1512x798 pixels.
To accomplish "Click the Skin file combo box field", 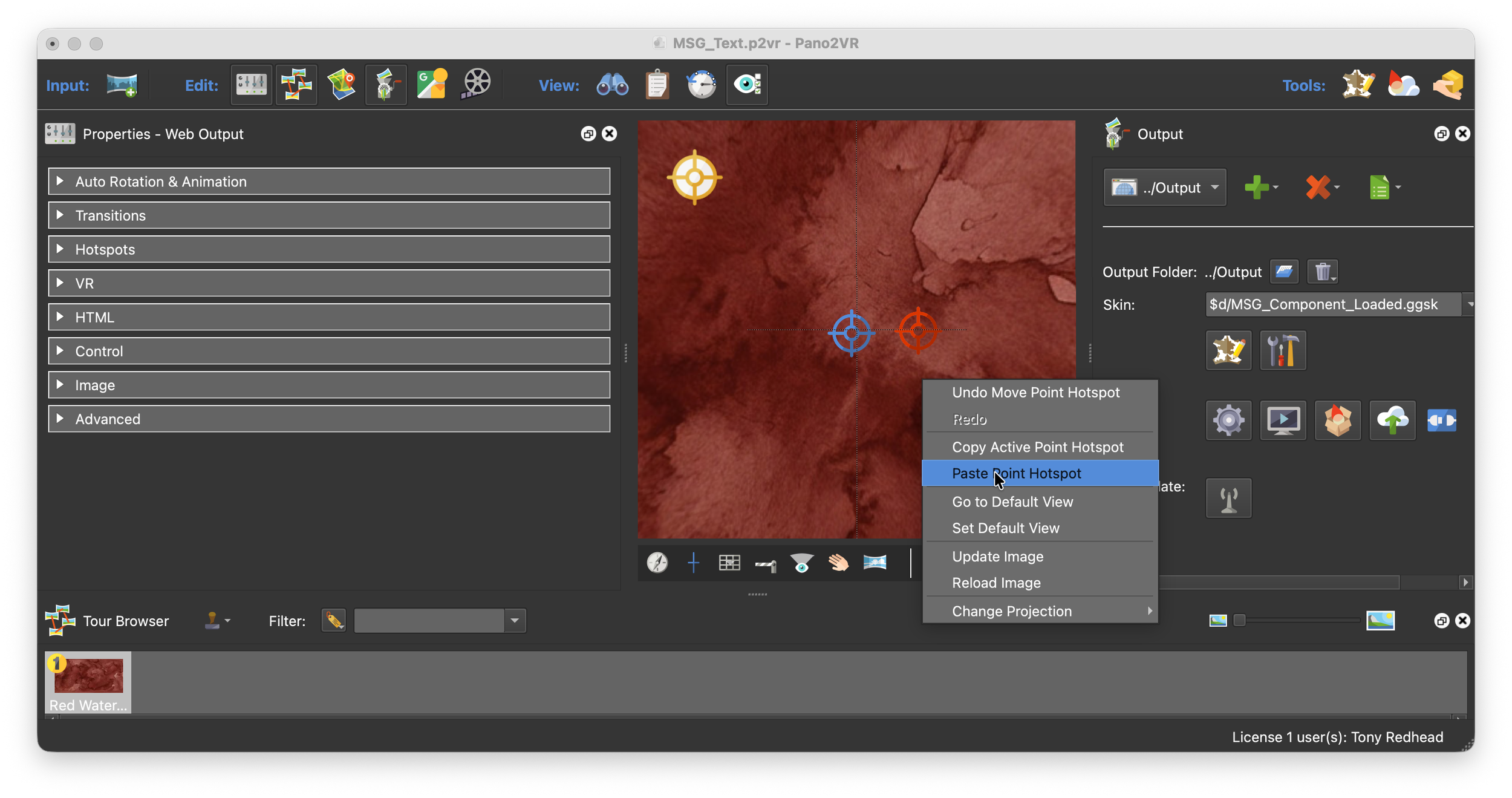I will coord(1334,304).
